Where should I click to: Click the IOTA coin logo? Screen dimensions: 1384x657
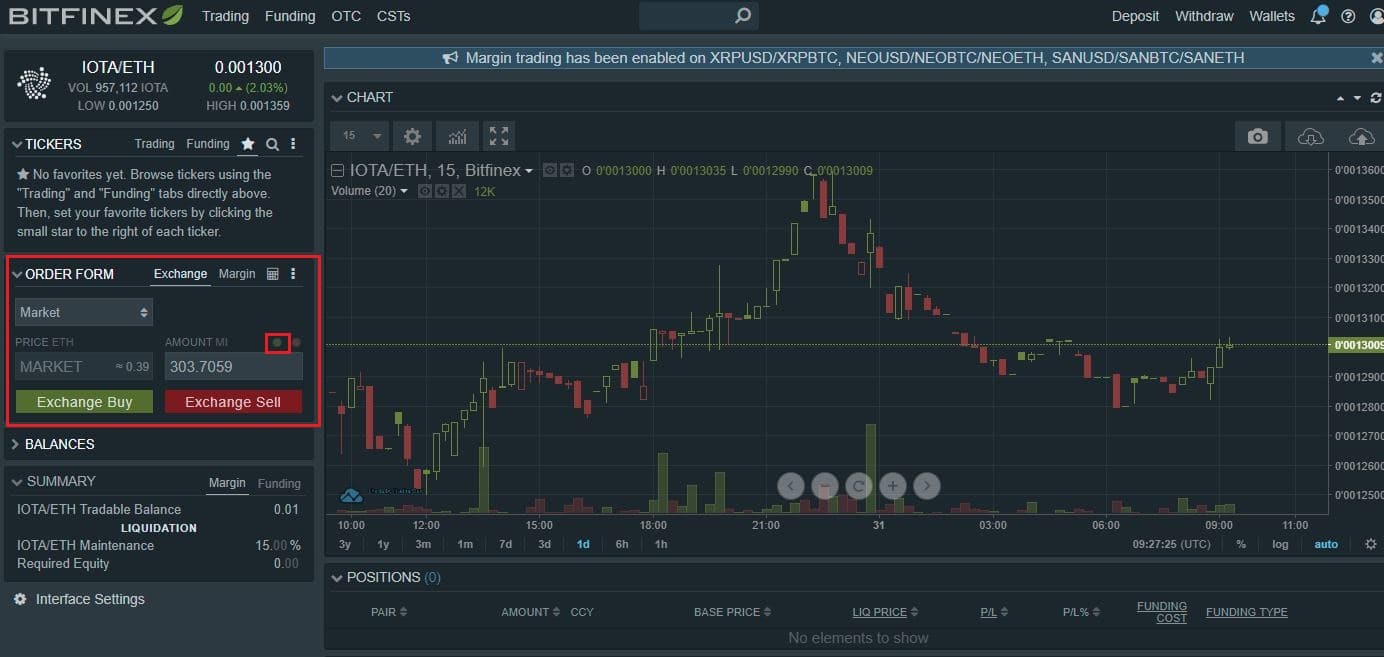tap(35, 84)
